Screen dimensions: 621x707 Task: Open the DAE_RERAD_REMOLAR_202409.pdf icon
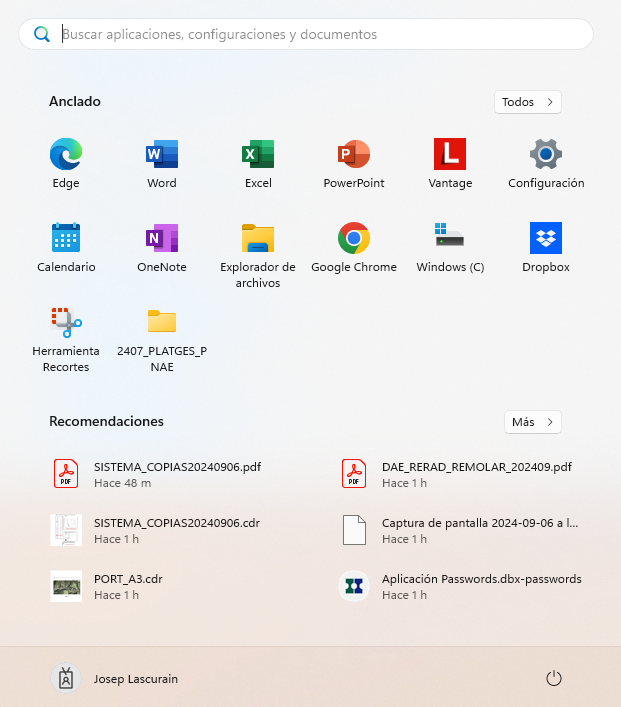[x=354, y=473]
